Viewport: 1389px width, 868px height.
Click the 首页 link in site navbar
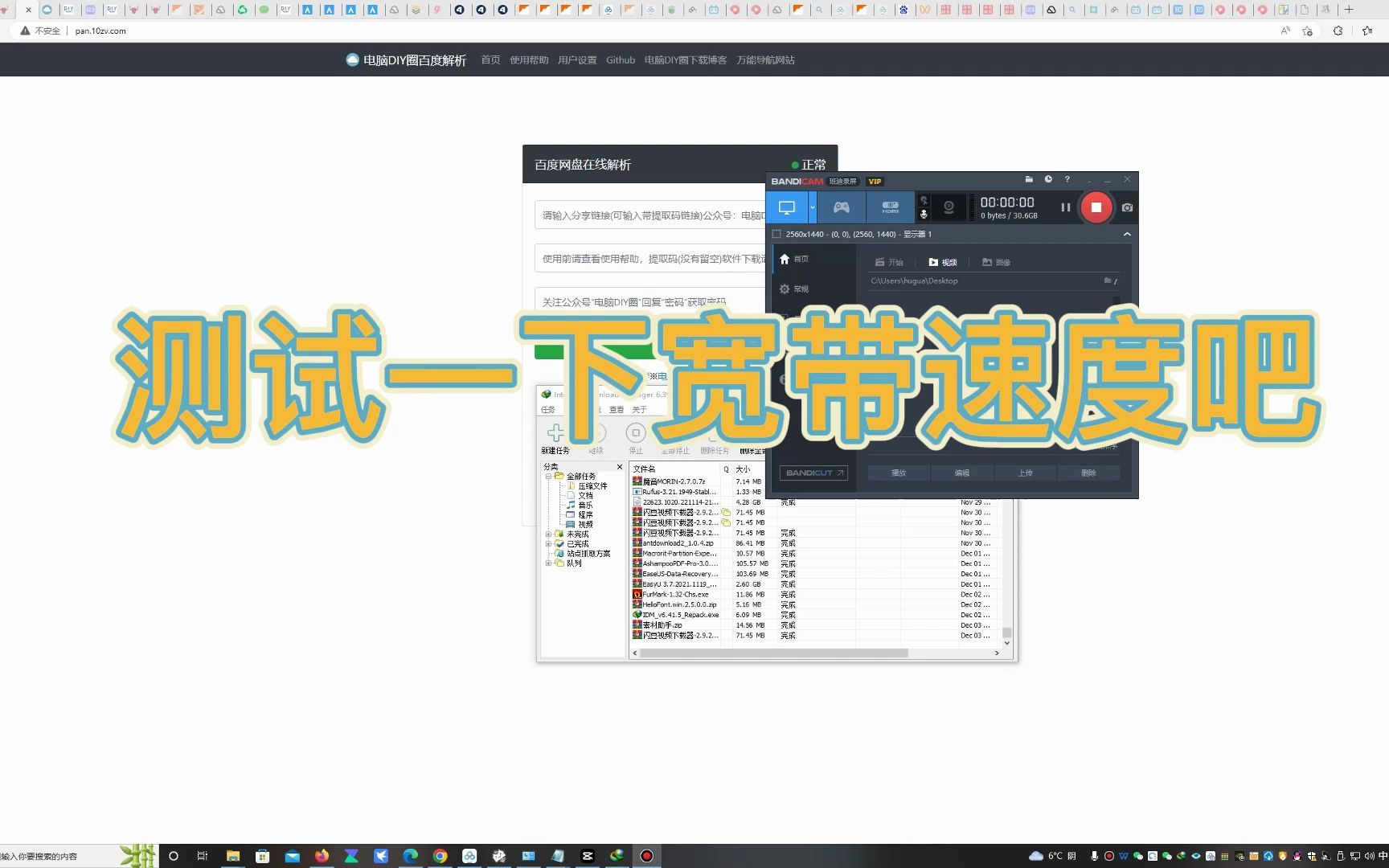pos(490,60)
